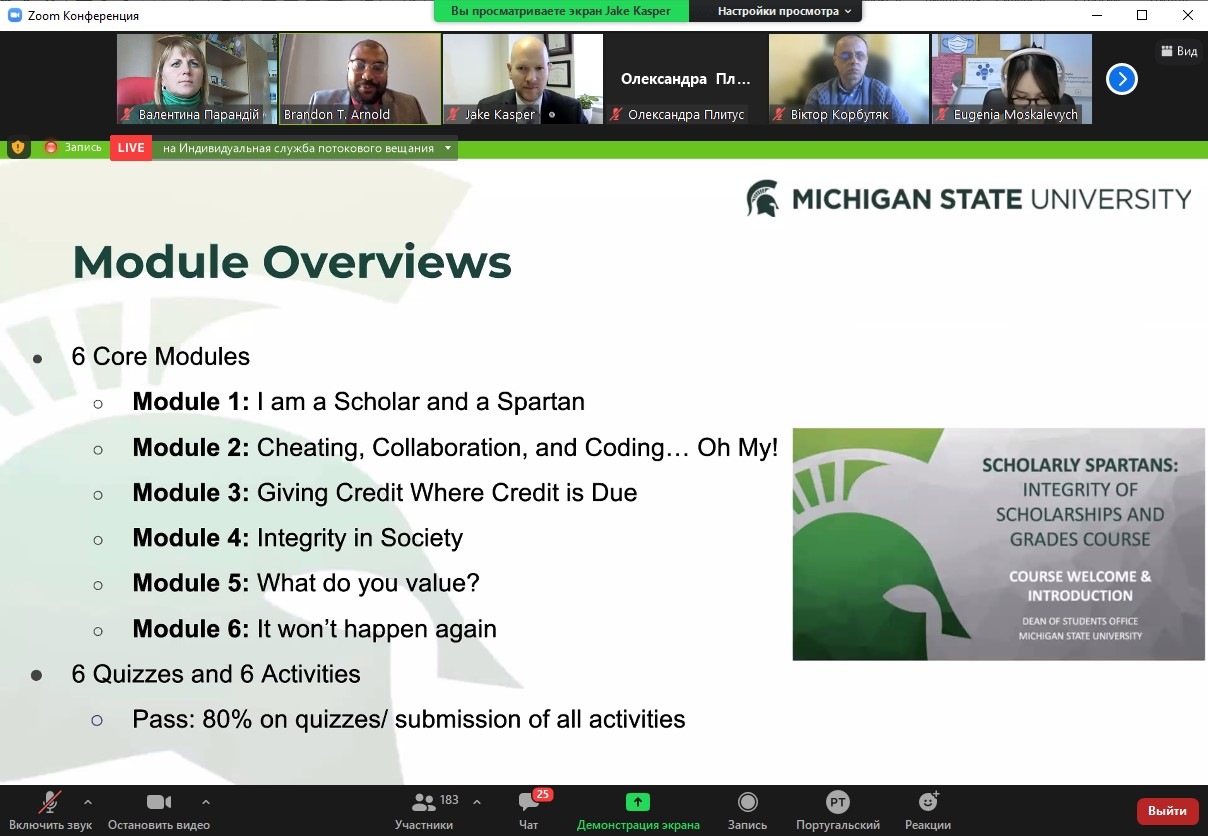
Task: Open Настройки просмотра dropdown
Action: [x=784, y=11]
